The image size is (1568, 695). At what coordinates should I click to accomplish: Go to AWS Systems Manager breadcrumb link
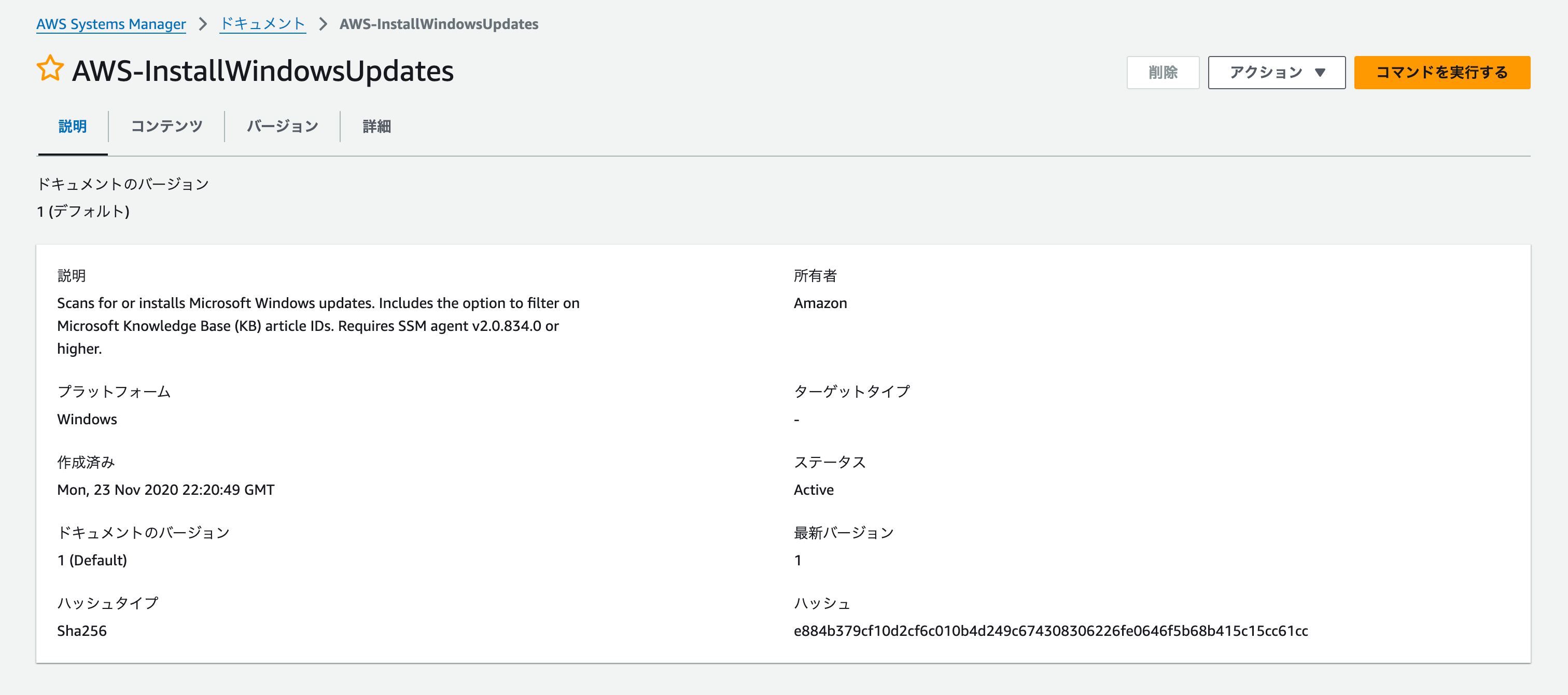tap(111, 24)
